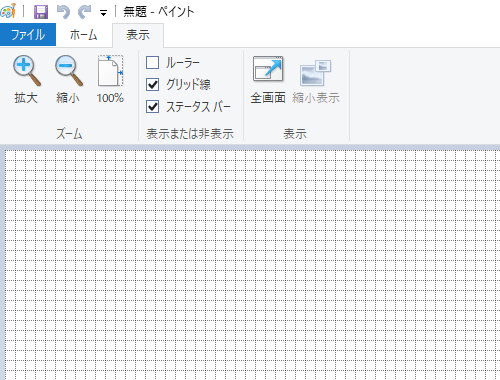Open the ファイル menu
The image size is (500, 380).
click(28, 35)
